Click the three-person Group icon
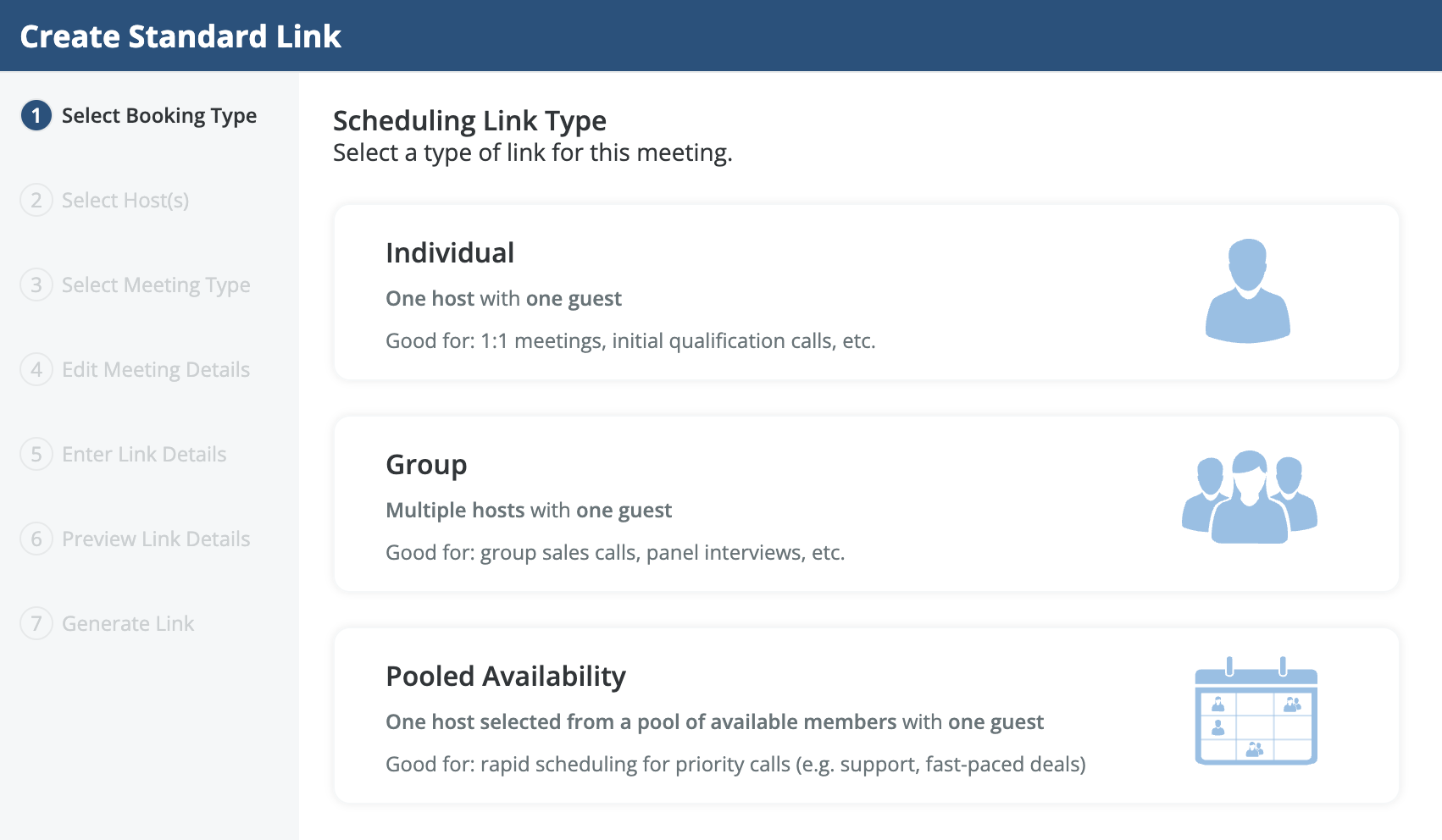Image resolution: width=1442 pixels, height=840 pixels. click(x=1249, y=497)
